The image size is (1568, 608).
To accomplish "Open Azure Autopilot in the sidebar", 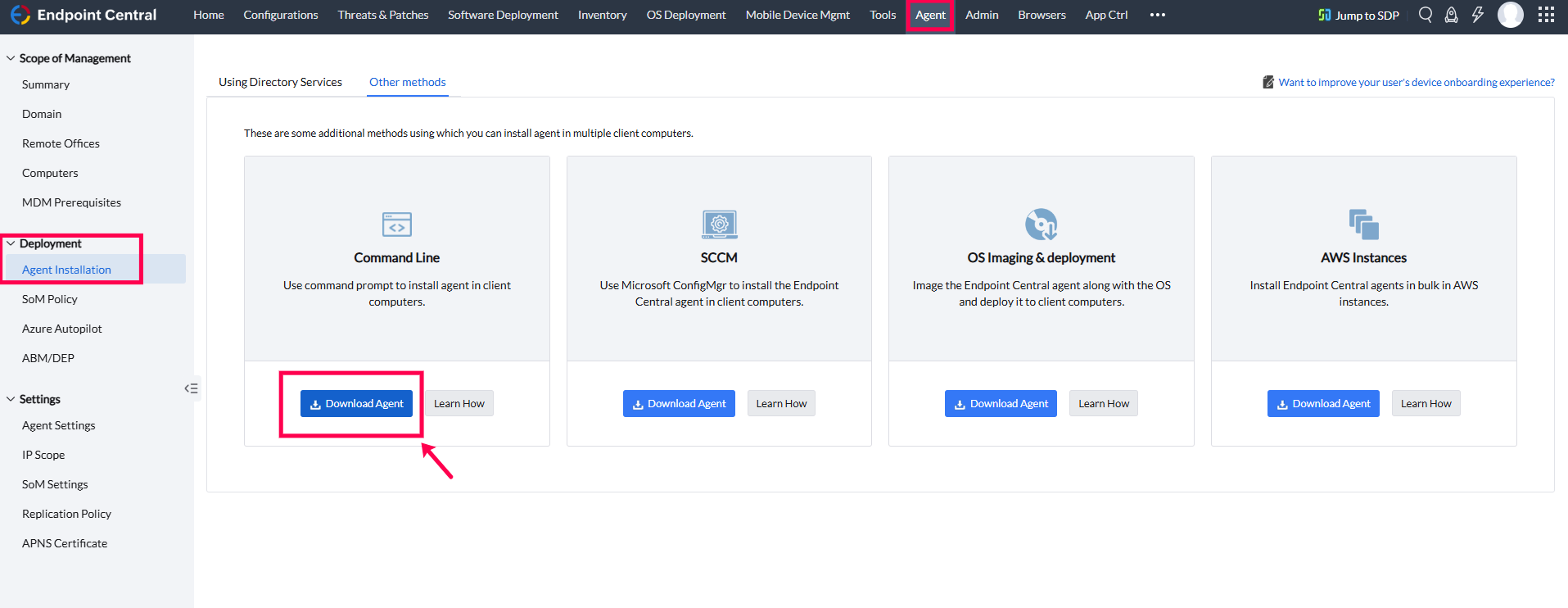I will tap(62, 329).
